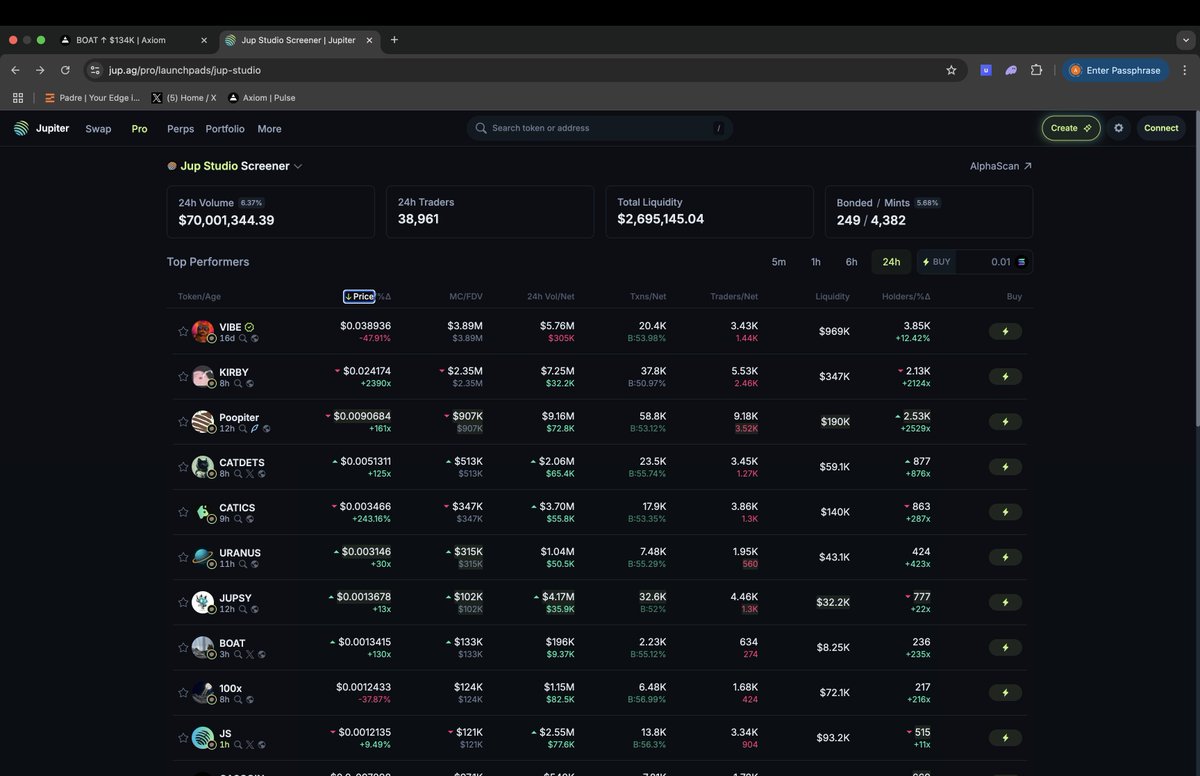1200x776 pixels.
Task: Star the KIRBY token row
Action: click(x=183, y=377)
